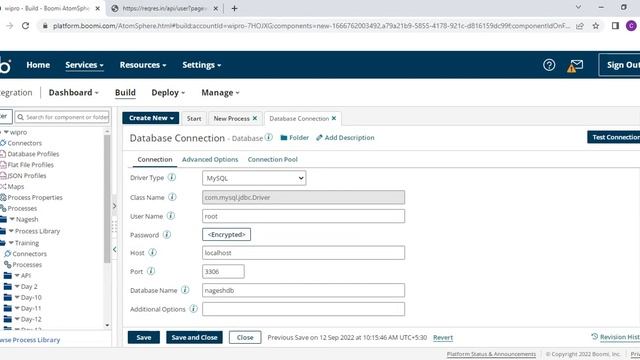The image size is (640, 360).
Task: Collapse the left panel with arrow handle
Action: click(115, 249)
